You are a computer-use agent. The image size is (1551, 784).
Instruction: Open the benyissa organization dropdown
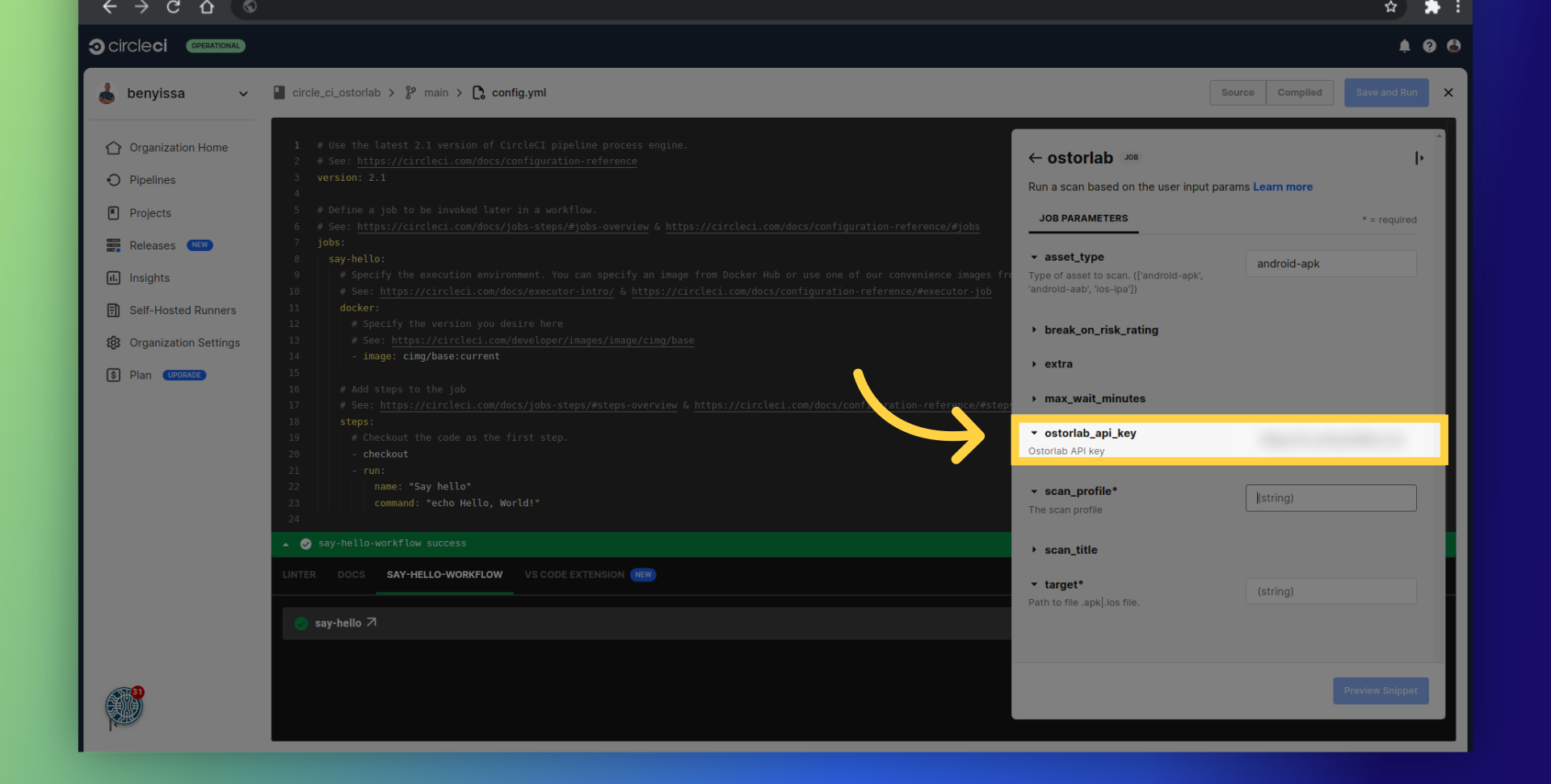click(242, 94)
